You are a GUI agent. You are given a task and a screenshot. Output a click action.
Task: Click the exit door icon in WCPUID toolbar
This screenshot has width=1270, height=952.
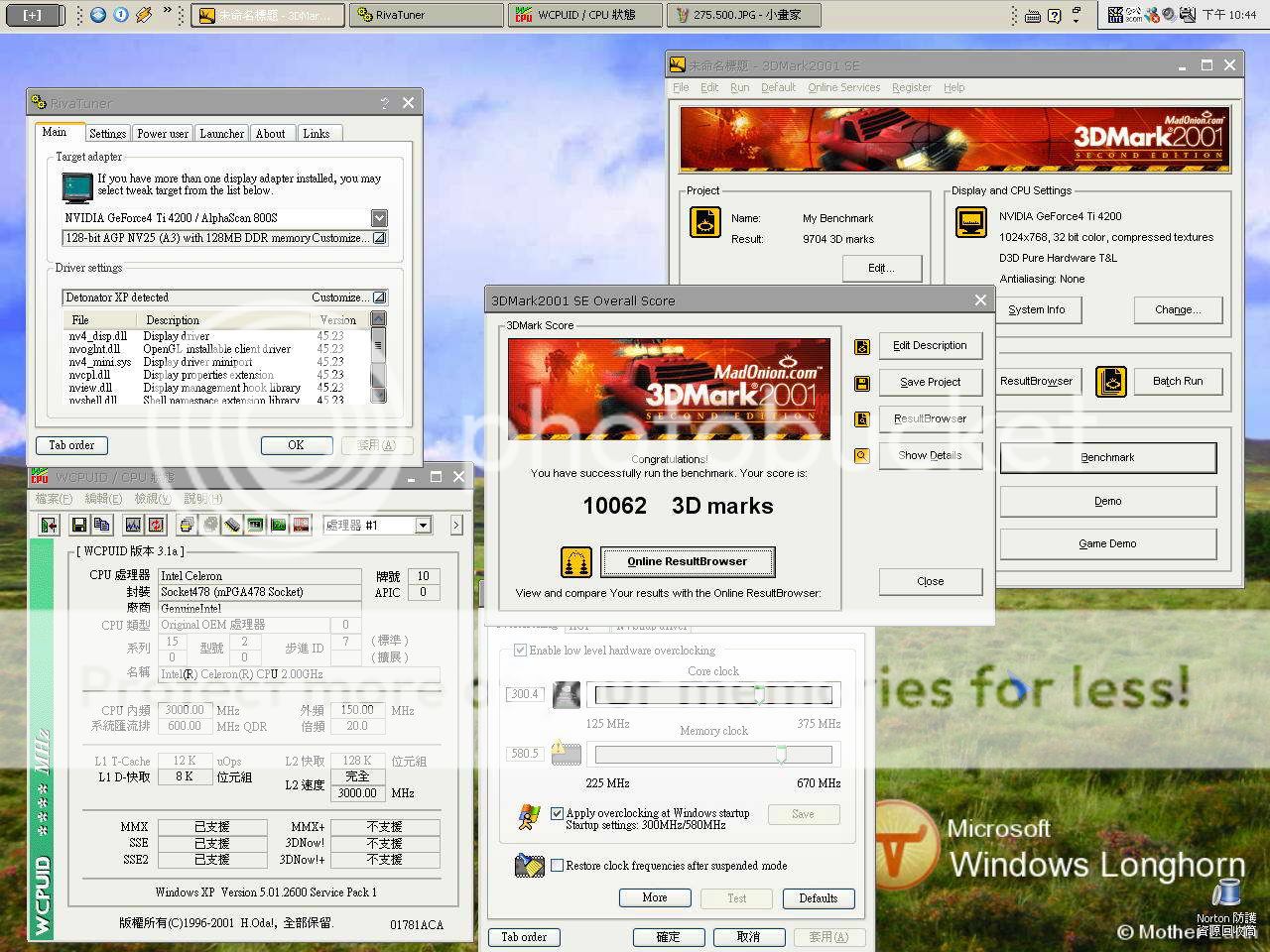pyautogui.click(x=50, y=526)
